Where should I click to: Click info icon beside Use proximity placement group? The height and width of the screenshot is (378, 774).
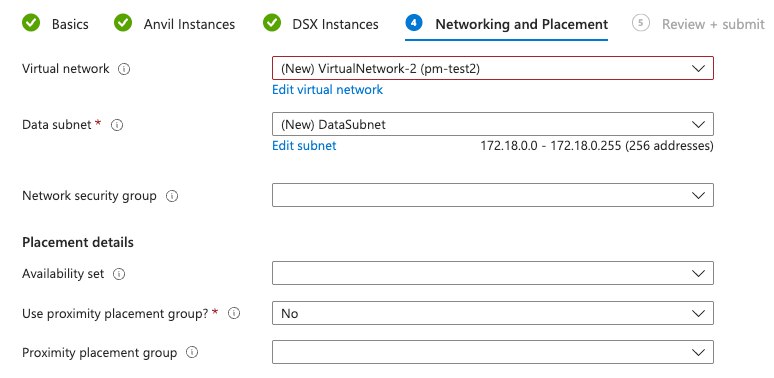tap(234, 313)
